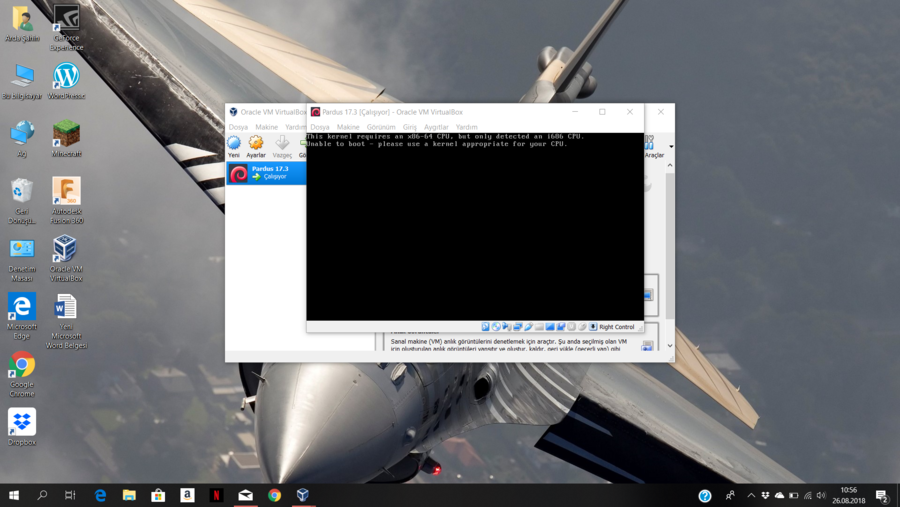
Task: Click inside the black VM console screen
Action: click(475, 226)
